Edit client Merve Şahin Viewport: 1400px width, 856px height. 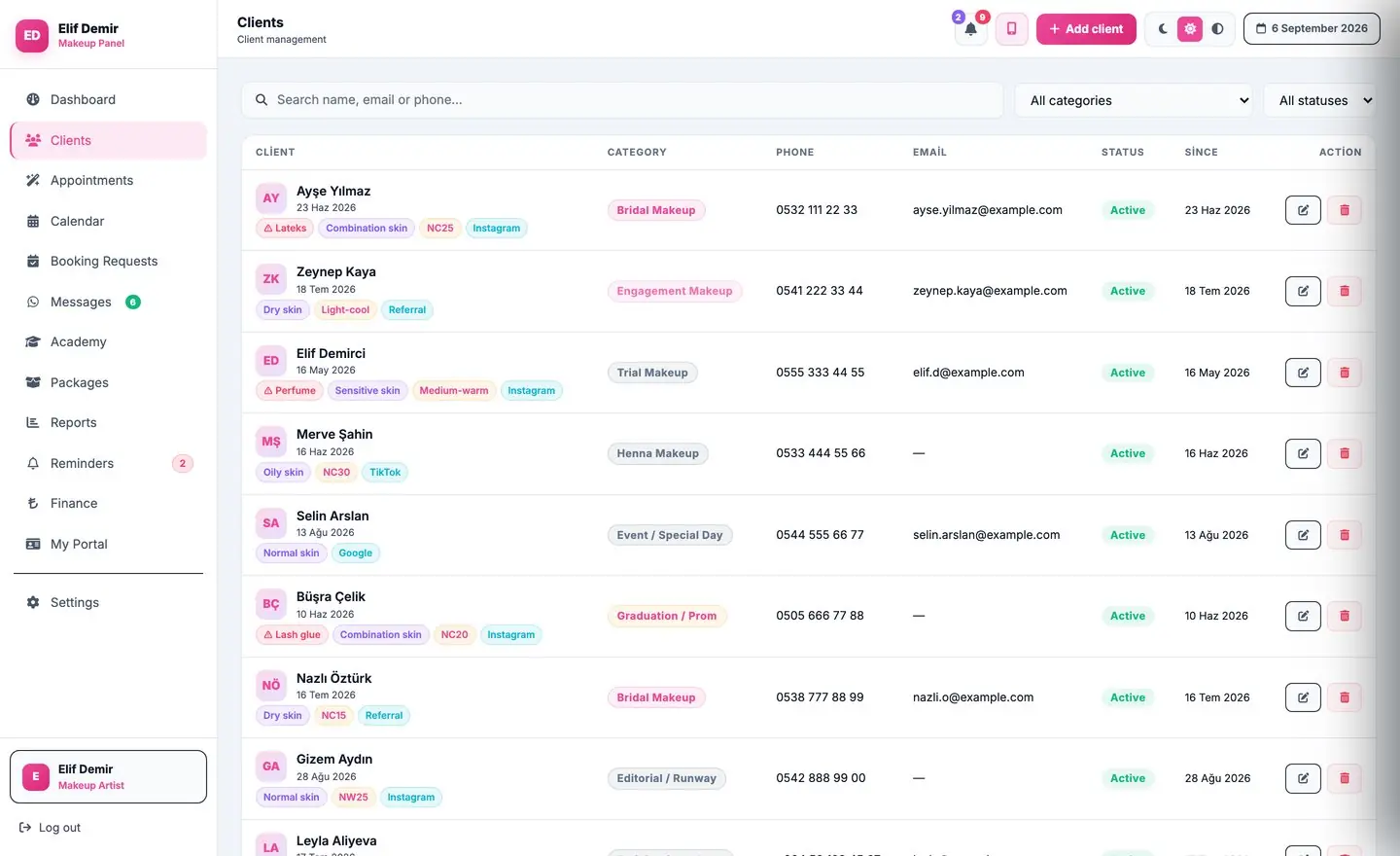point(1303,453)
